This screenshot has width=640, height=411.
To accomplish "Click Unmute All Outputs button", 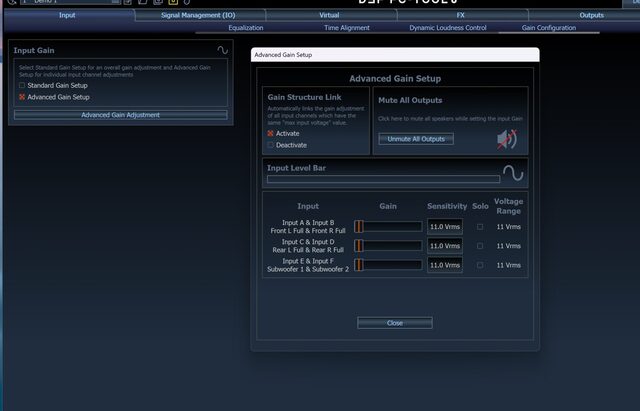I will click(416, 139).
